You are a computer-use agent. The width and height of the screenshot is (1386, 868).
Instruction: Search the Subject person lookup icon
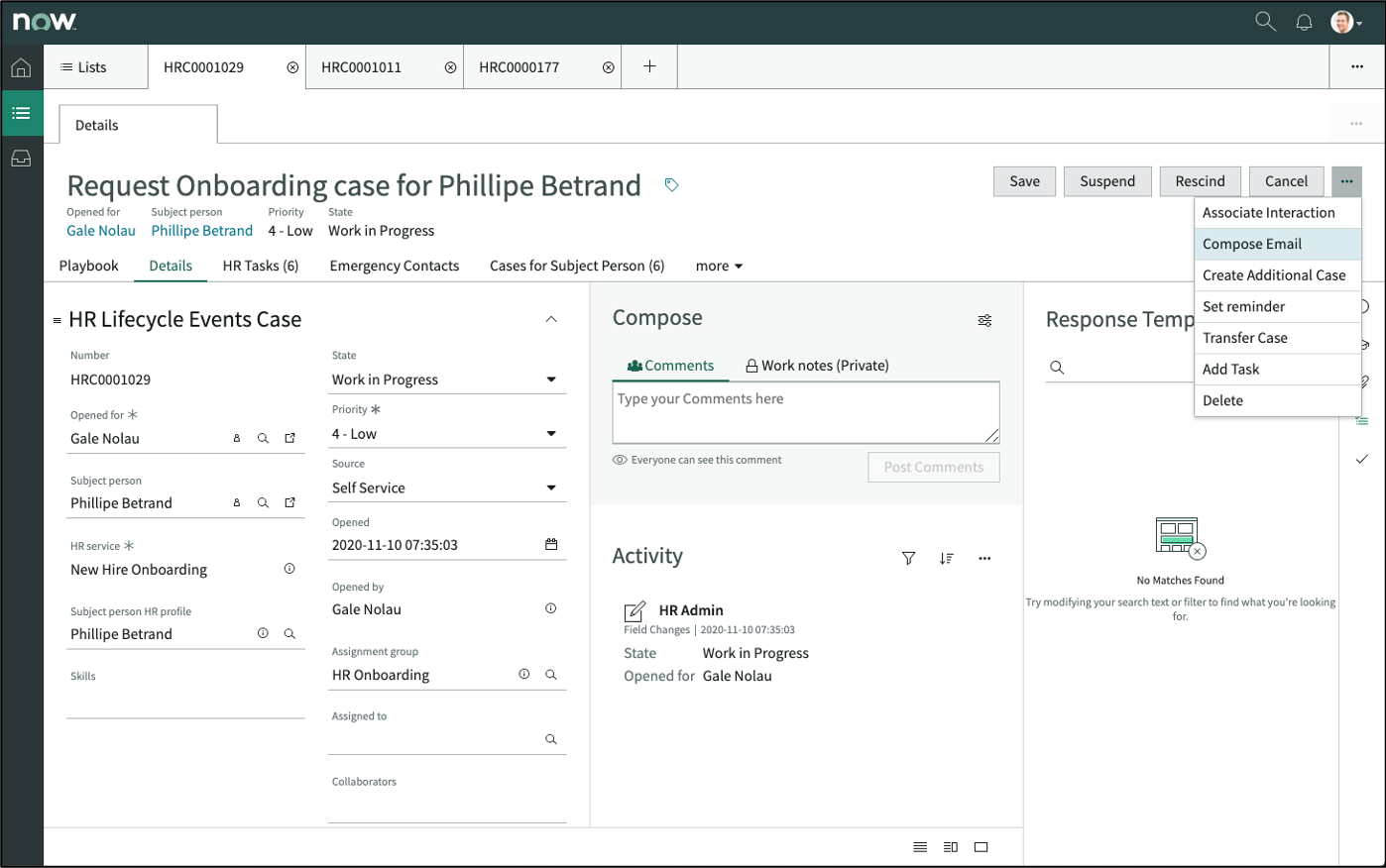point(263,502)
